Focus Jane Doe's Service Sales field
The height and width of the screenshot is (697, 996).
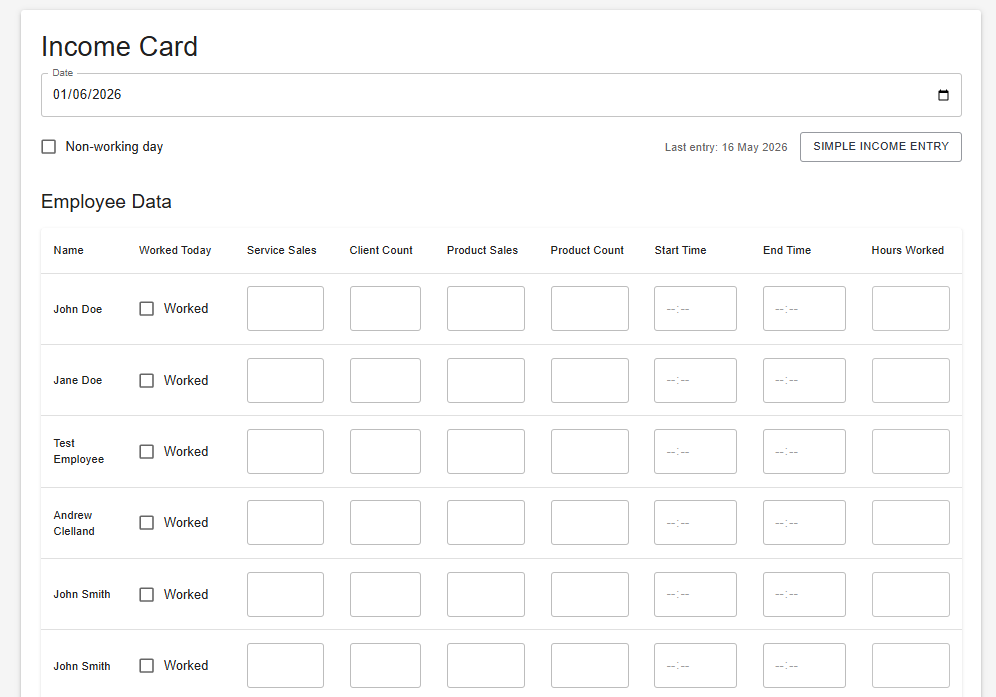pyautogui.click(x=285, y=381)
